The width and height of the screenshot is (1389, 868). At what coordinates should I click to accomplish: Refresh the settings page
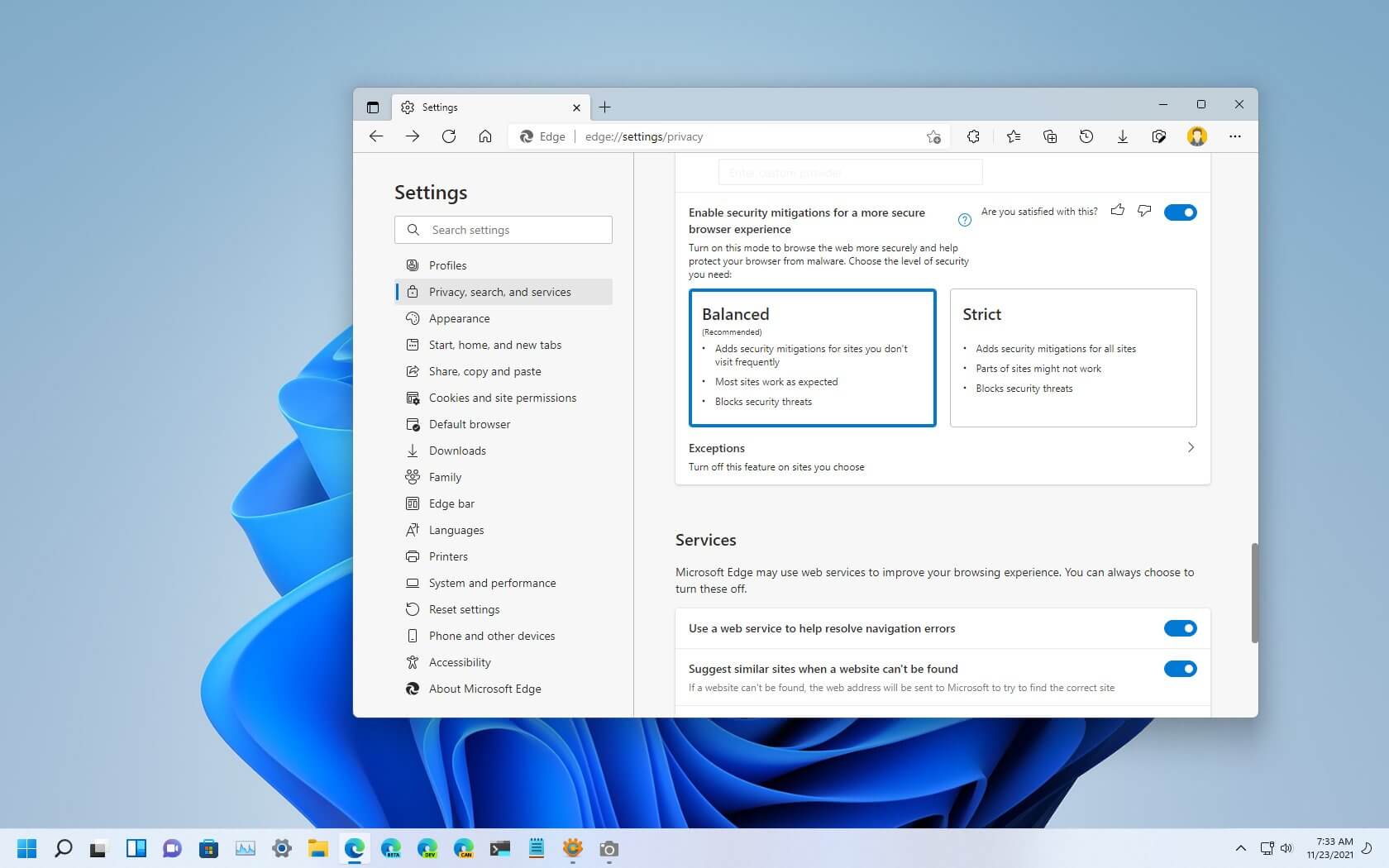pyautogui.click(x=449, y=136)
